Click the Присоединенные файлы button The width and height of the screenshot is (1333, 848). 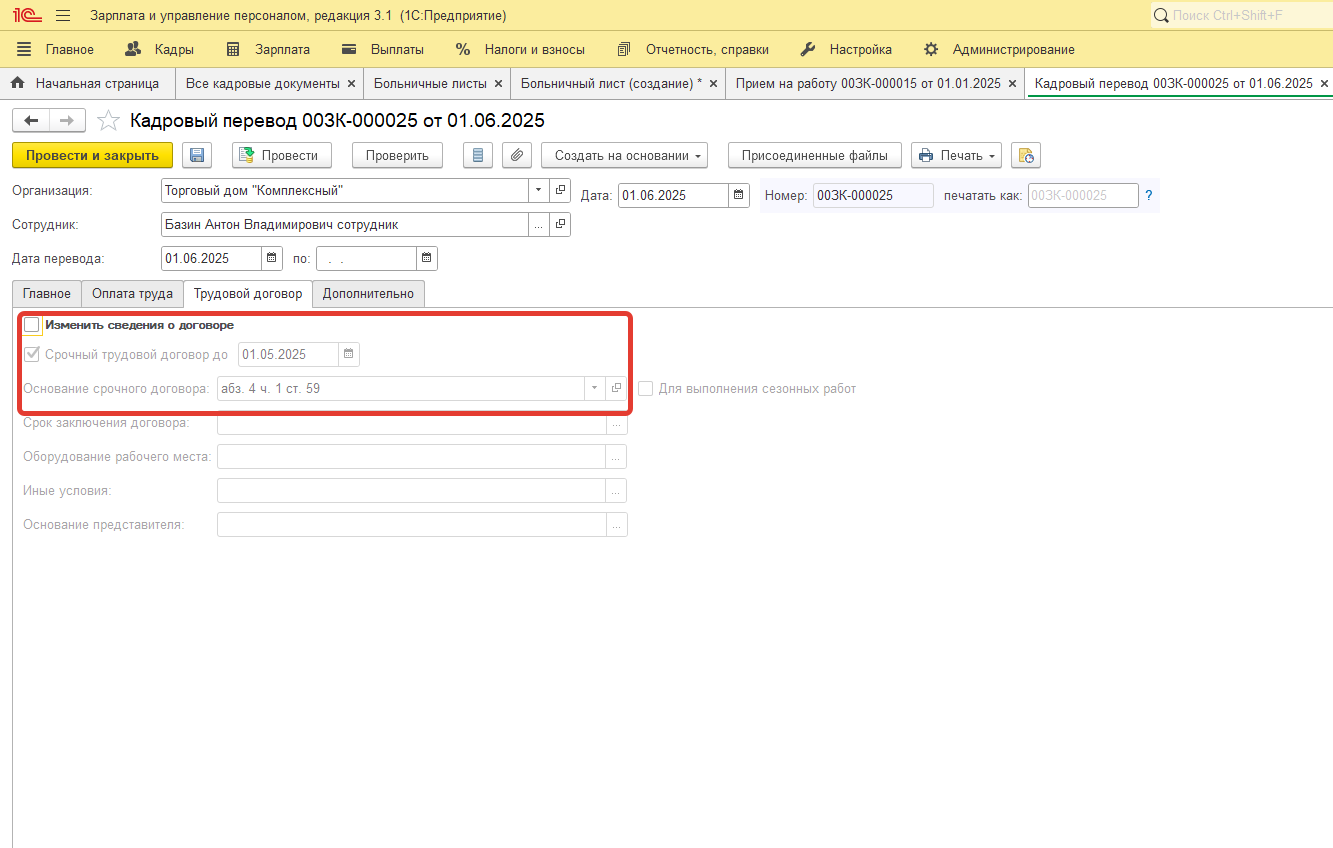pos(814,155)
